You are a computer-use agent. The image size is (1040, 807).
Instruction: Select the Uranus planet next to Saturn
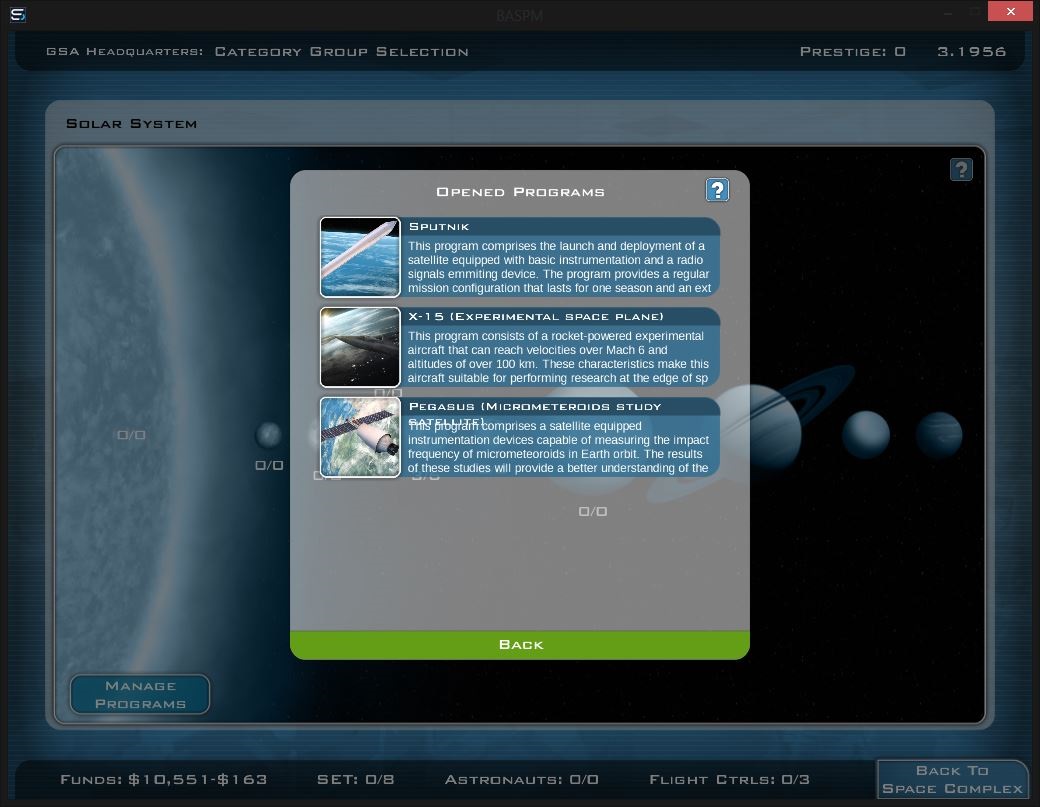click(x=866, y=435)
